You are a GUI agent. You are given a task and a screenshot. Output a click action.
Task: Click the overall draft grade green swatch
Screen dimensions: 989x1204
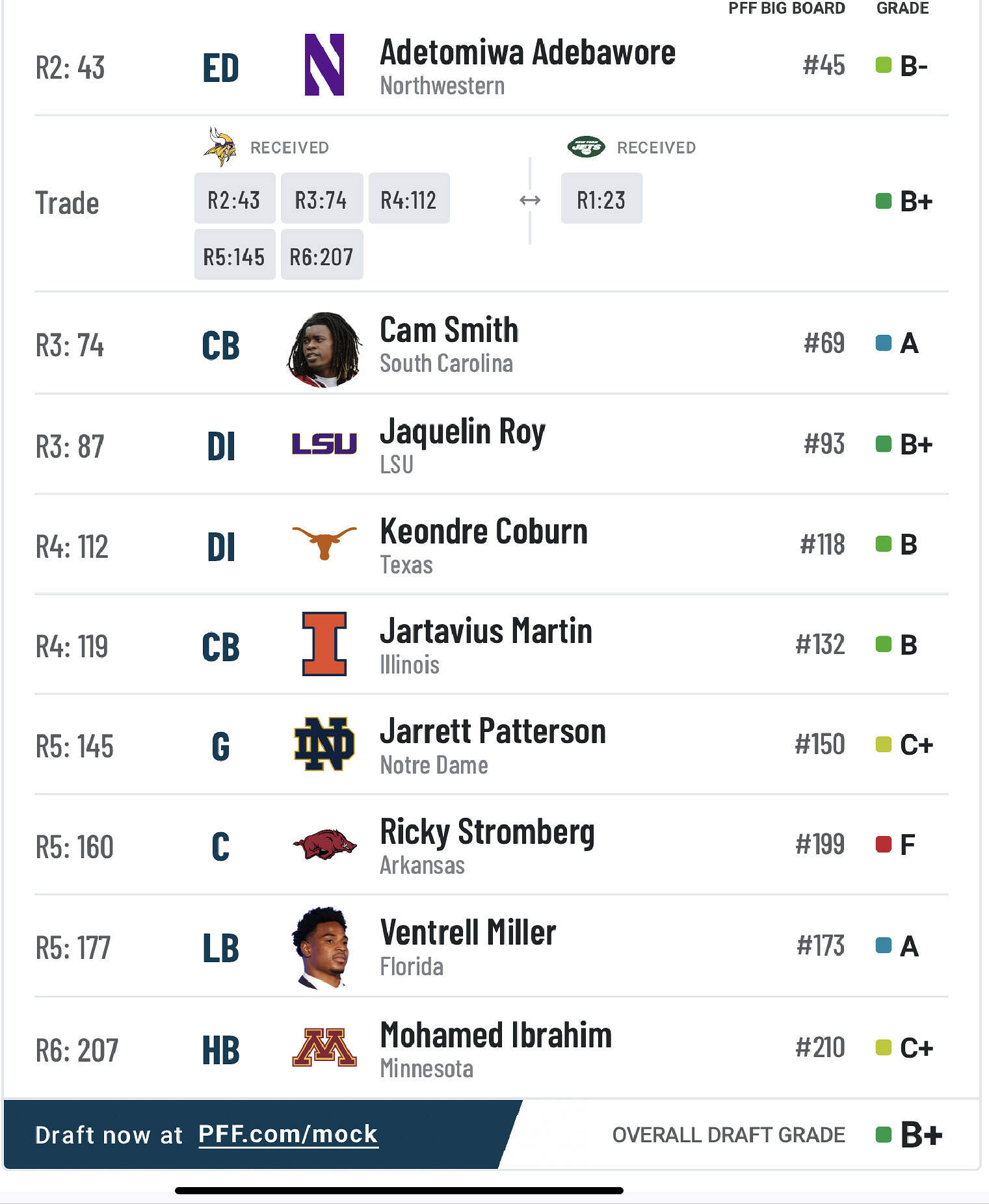click(x=883, y=1135)
